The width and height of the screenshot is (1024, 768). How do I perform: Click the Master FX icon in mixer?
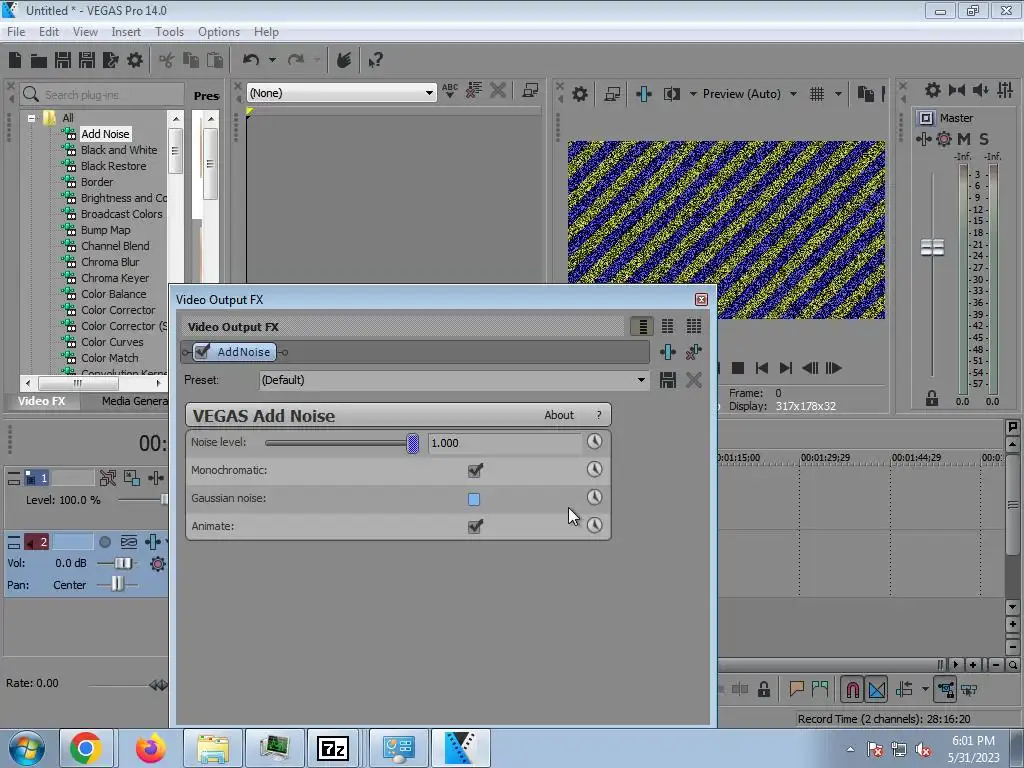pyautogui.click(x=923, y=138)
